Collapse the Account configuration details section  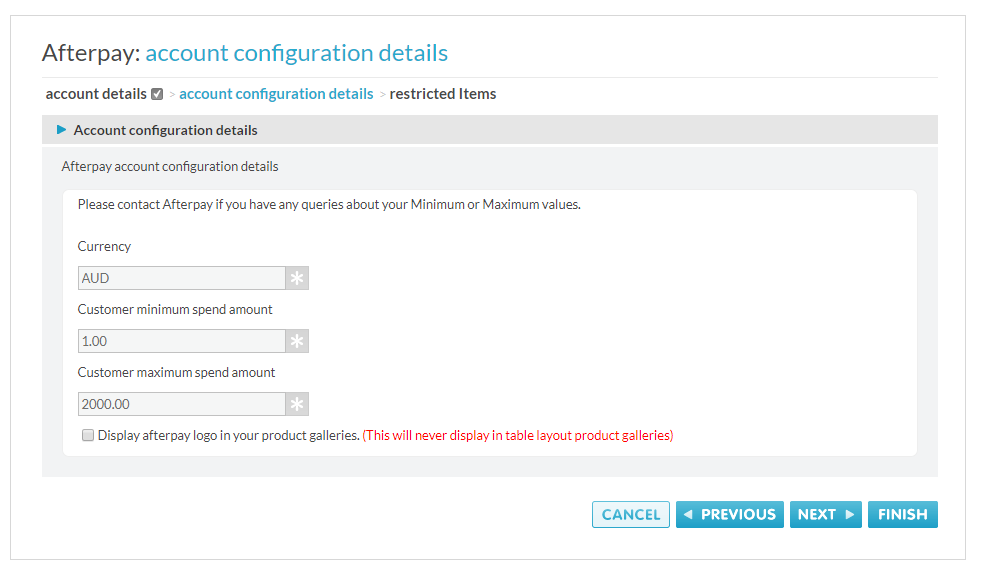pos(62,130)
